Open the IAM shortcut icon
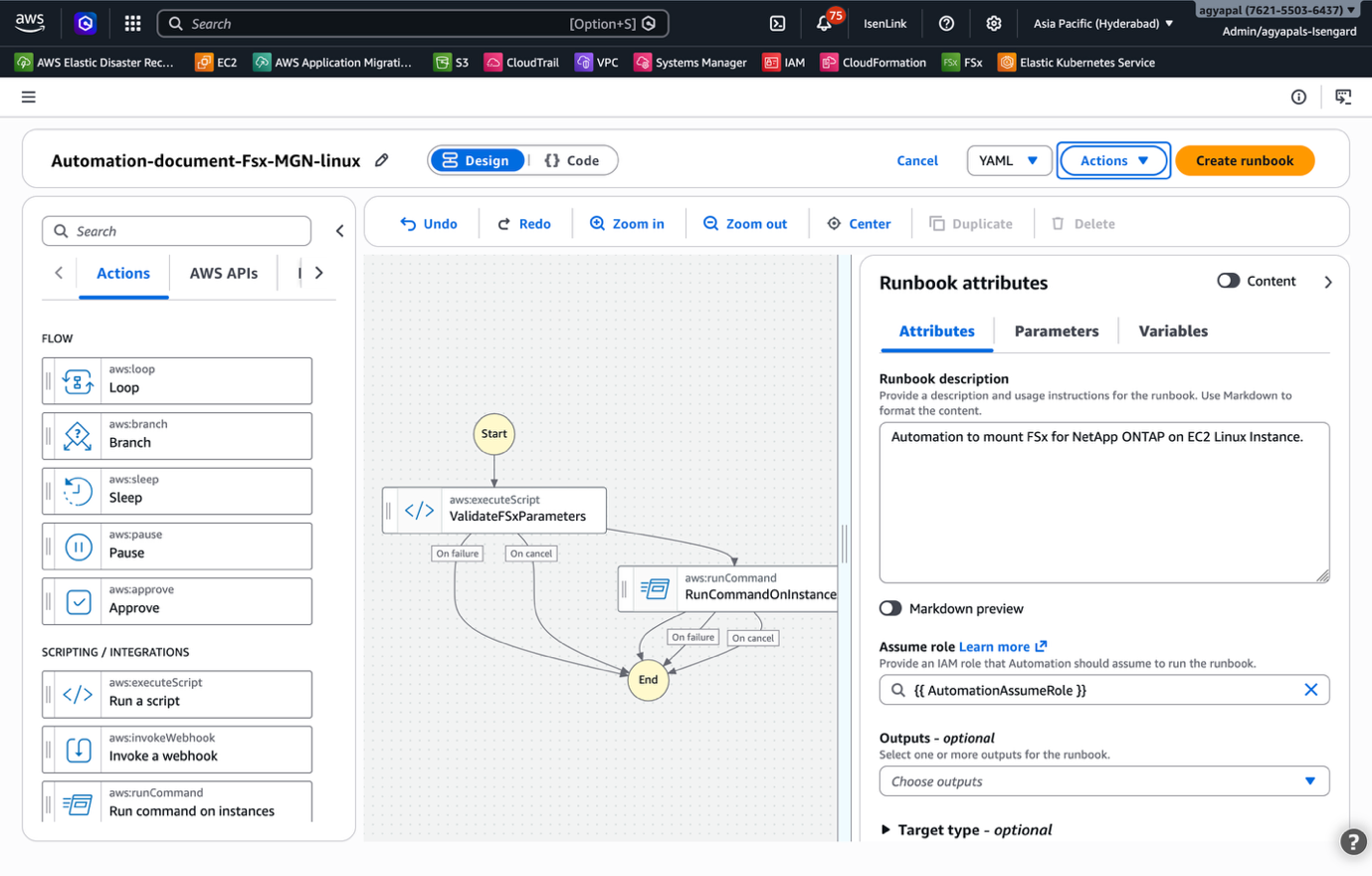This screenshot has width=1372, height=876. click(x=771, y=62)
